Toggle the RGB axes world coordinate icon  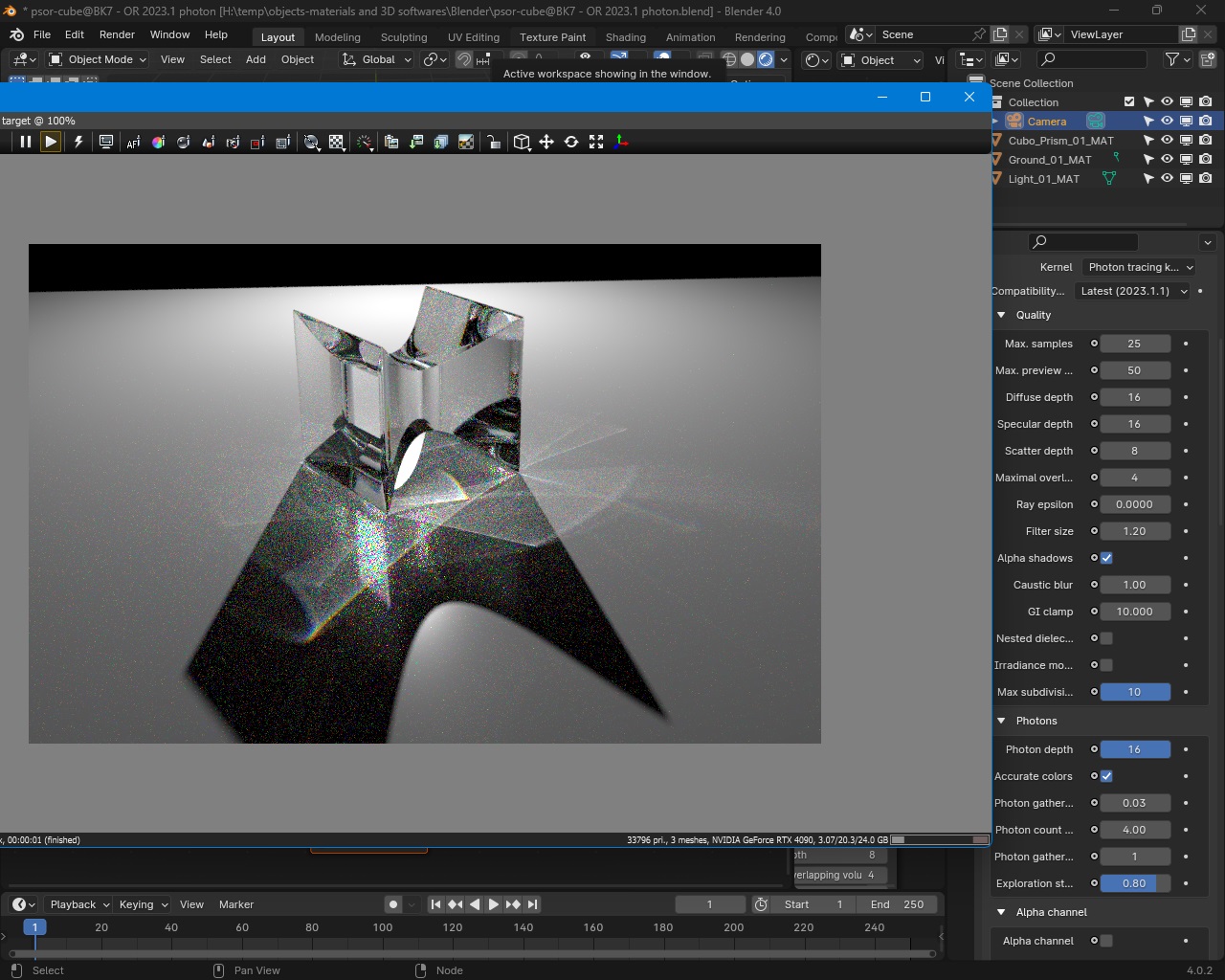622,142
